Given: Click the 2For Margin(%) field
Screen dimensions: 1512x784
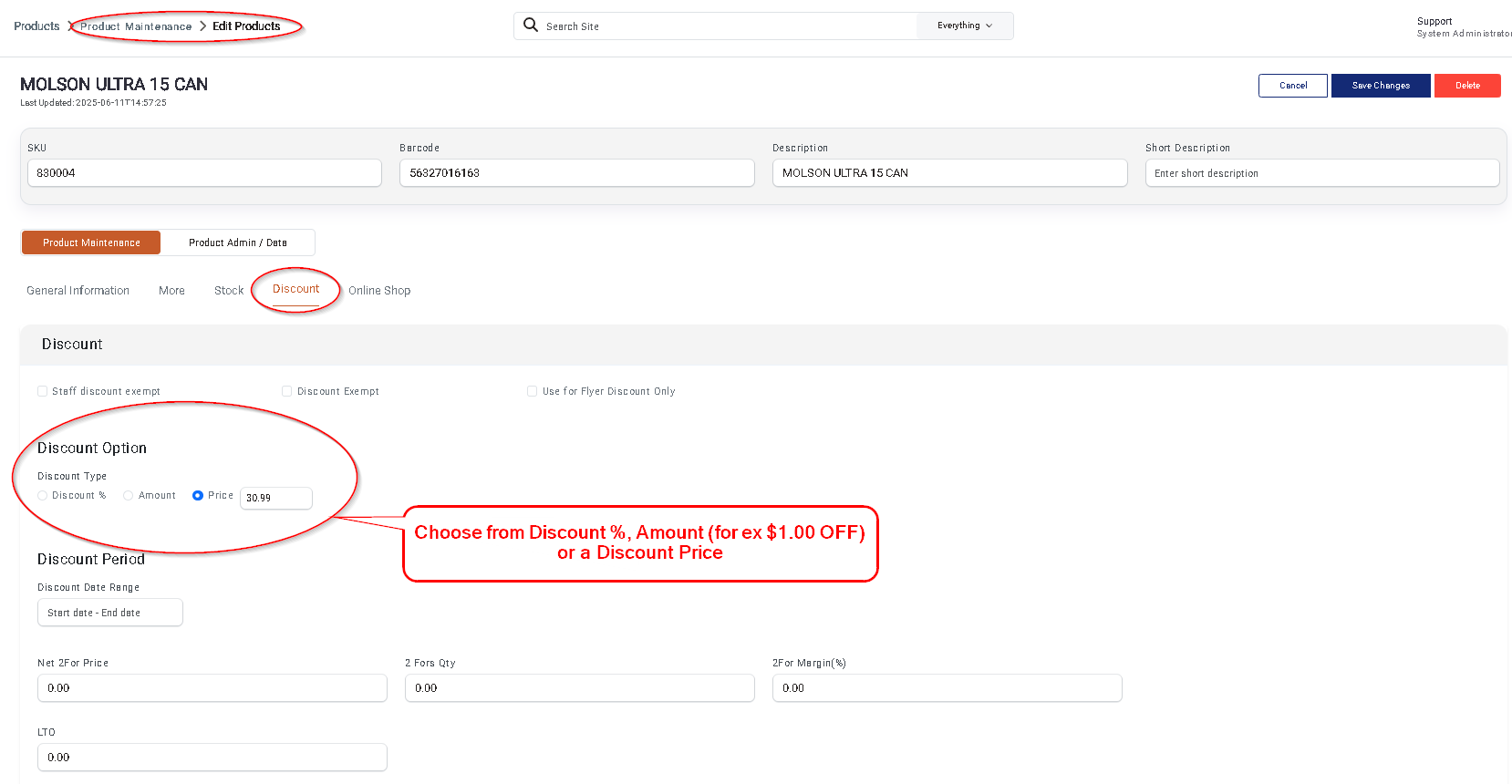Looking at the screenshot, I should 948,688.
